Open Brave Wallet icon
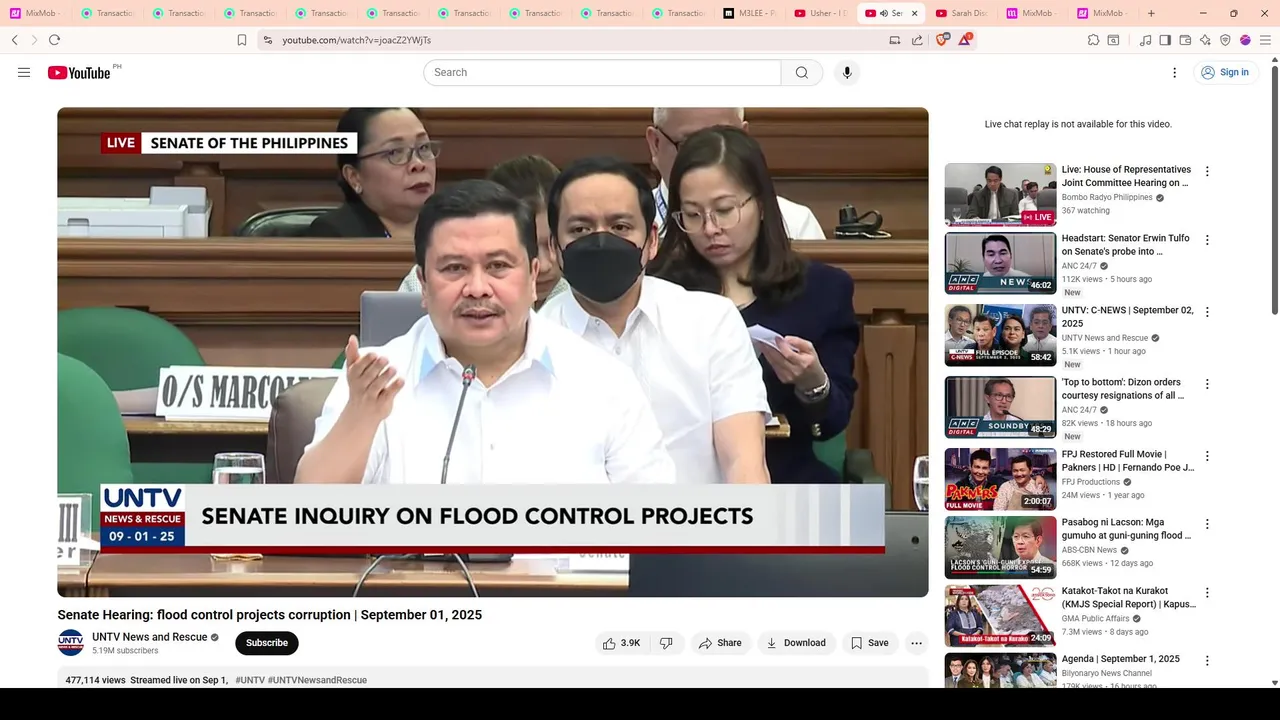 click(1185, 40)
